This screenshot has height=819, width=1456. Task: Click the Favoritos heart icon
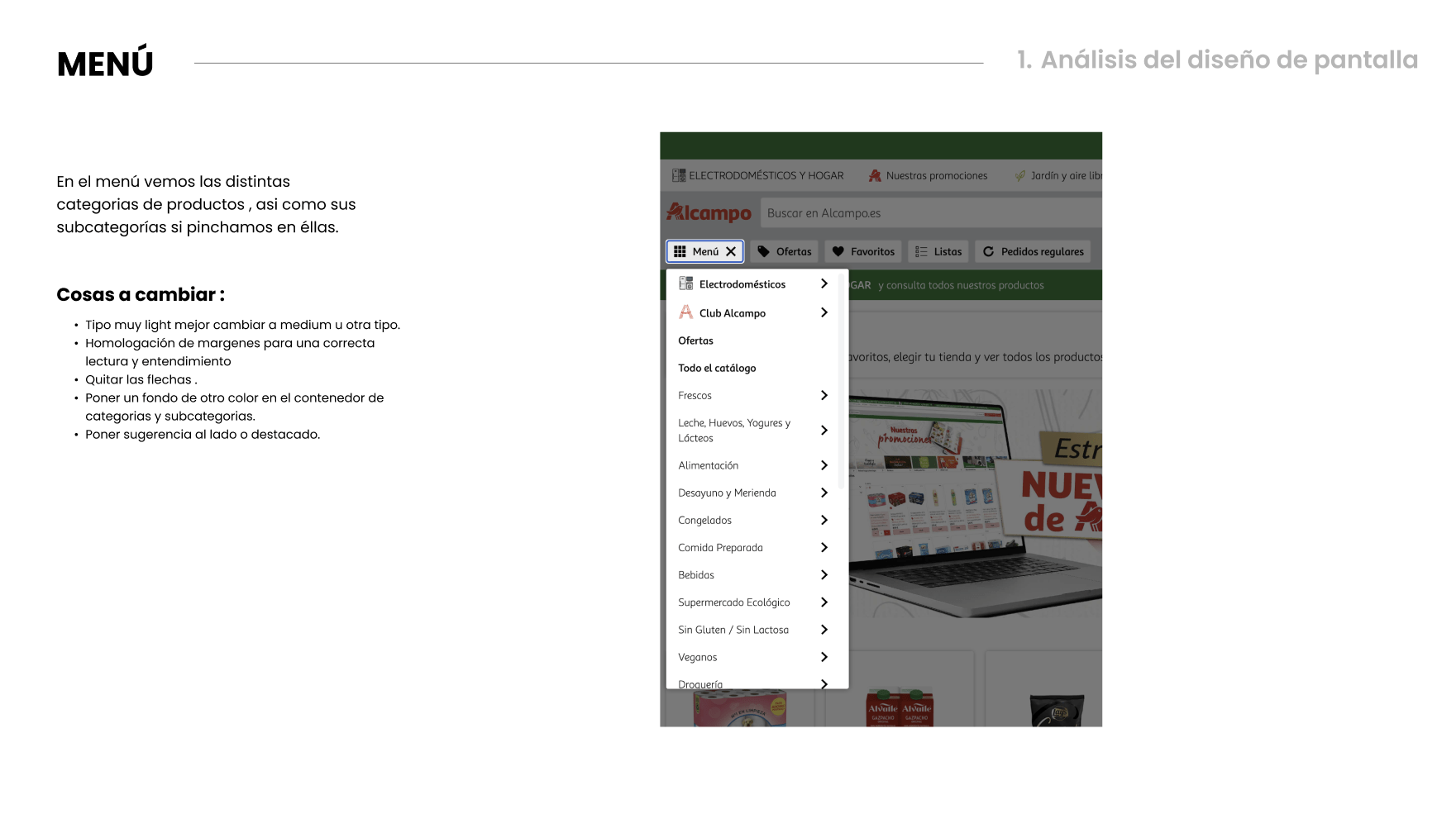(x=838, y=252)
